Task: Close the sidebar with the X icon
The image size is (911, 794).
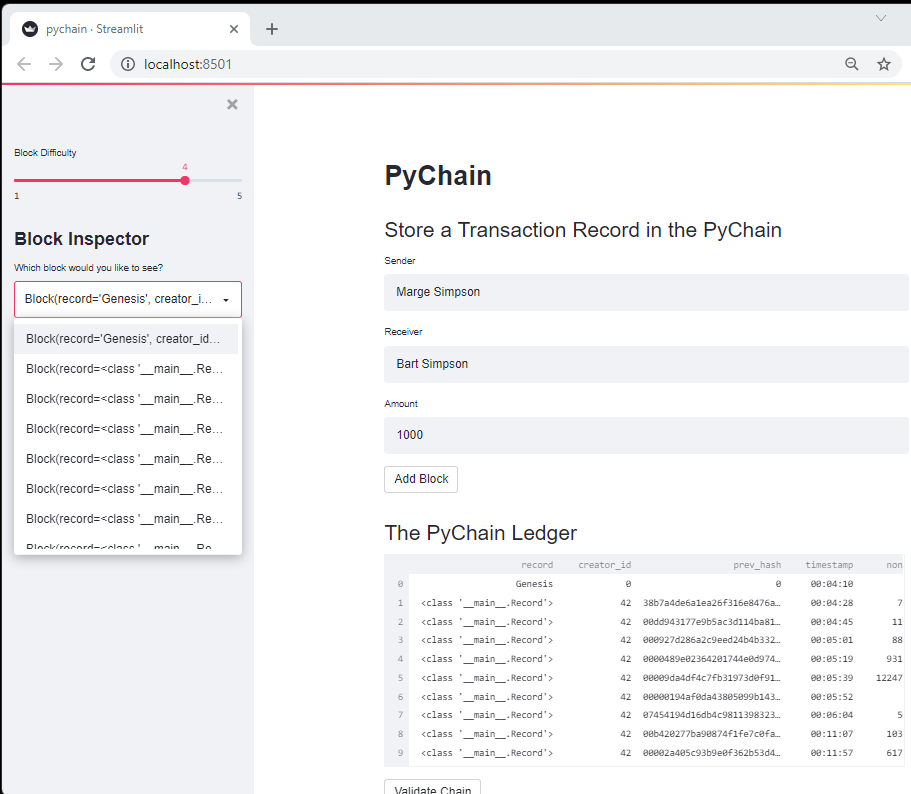Action: coord(232,103)
